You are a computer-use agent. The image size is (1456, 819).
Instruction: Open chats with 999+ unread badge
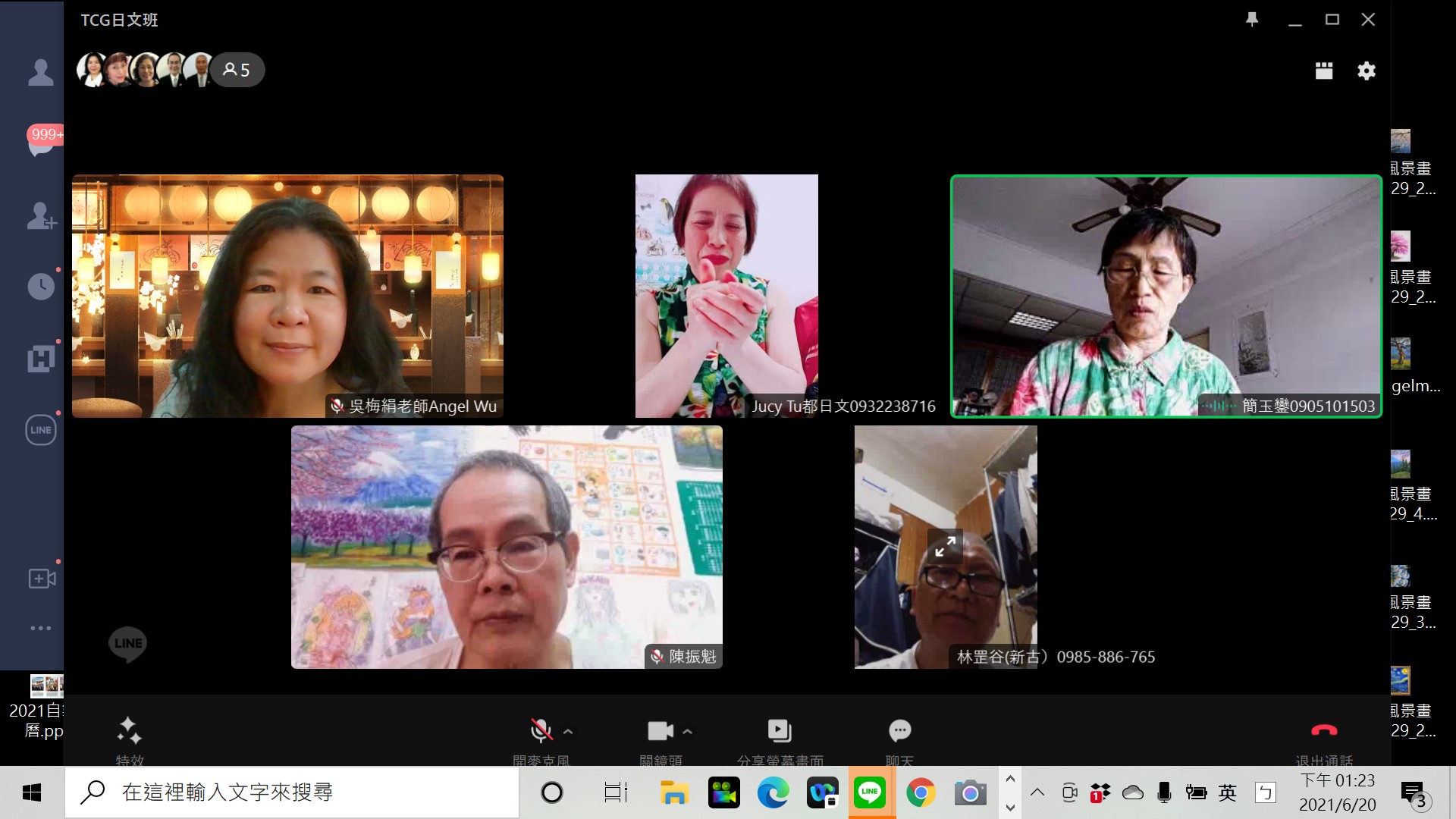(40, 143)
